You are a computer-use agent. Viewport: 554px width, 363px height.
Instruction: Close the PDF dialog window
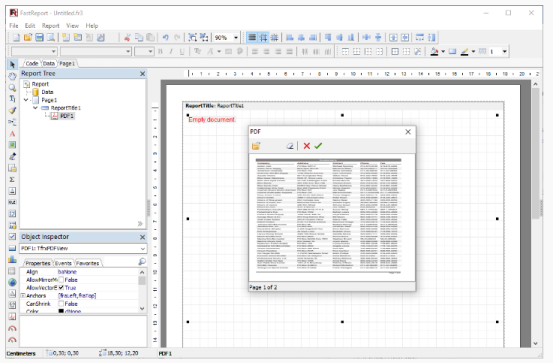click(x=408, y=132)
